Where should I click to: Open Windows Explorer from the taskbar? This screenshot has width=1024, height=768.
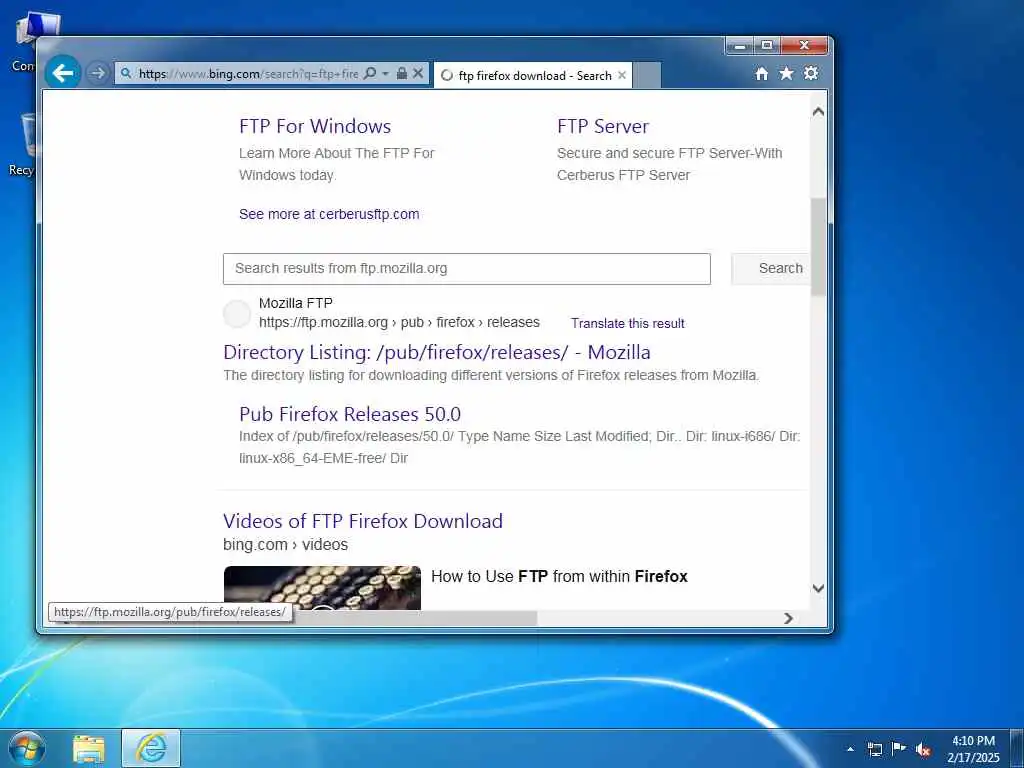[89, 749]
